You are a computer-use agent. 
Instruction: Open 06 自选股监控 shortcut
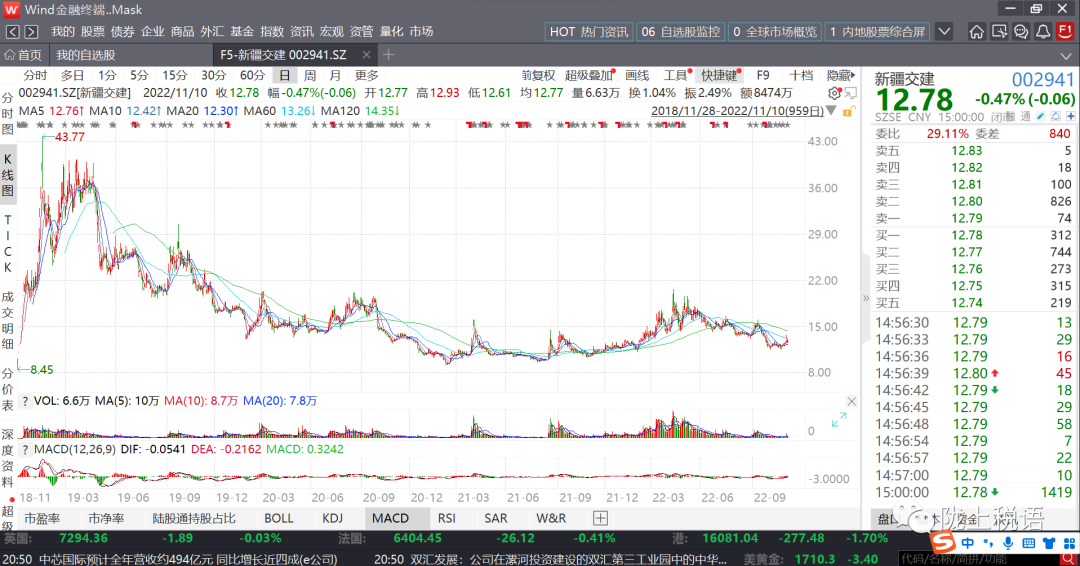coord(681,32)
